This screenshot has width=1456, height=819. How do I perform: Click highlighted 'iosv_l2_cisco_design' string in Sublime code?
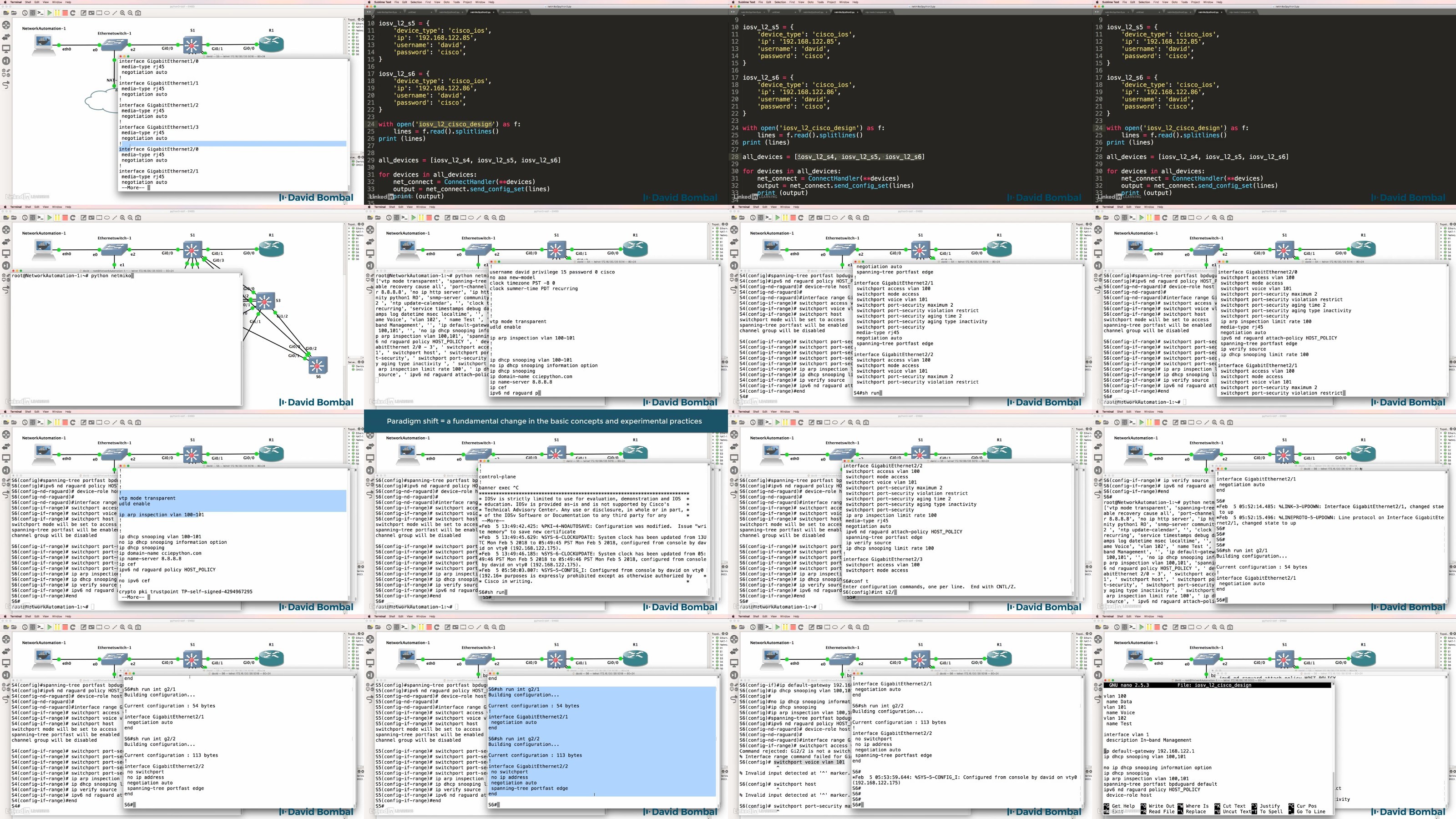(x=455, y=124)
